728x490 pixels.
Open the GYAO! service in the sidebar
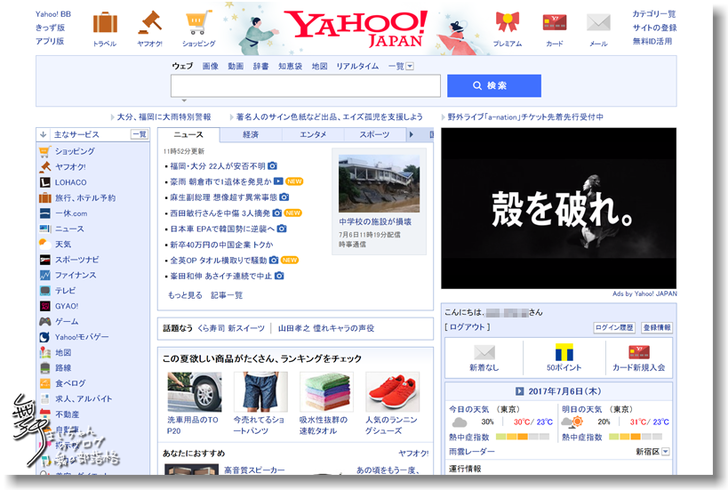click(66, 305)
